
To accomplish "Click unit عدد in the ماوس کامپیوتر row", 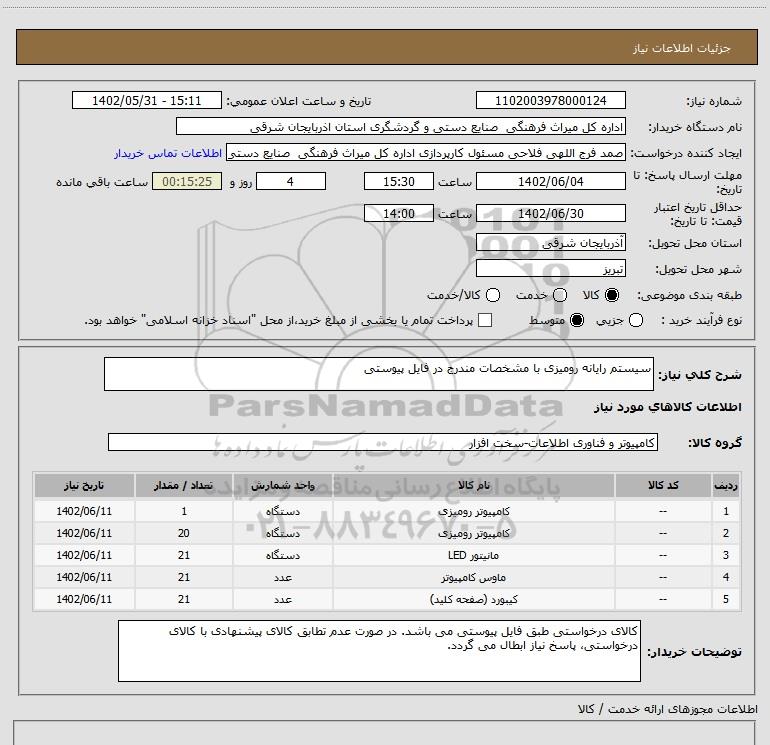I will 283,578.
